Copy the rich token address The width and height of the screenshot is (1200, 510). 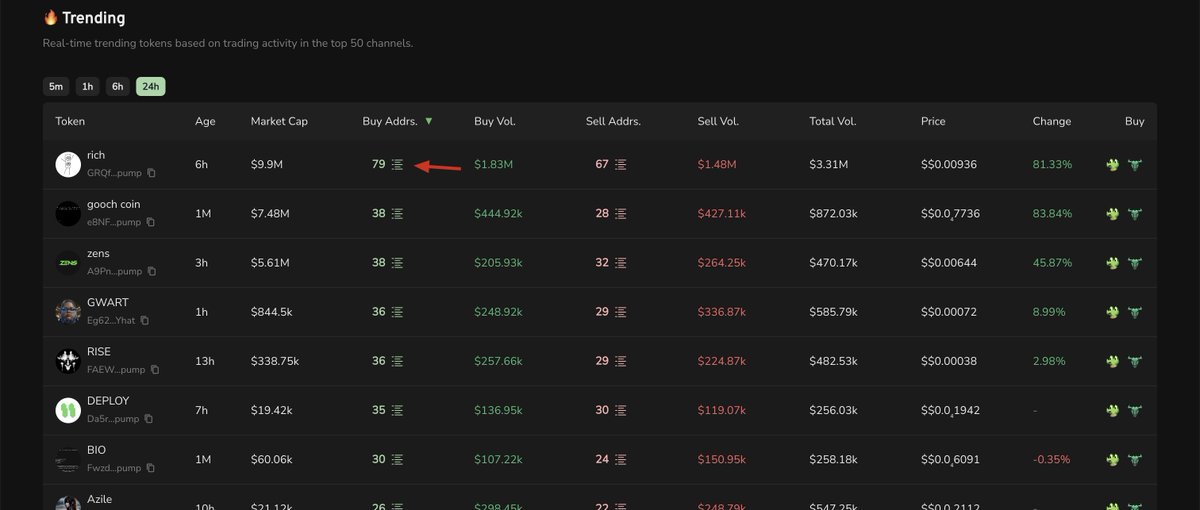(151, 173)
